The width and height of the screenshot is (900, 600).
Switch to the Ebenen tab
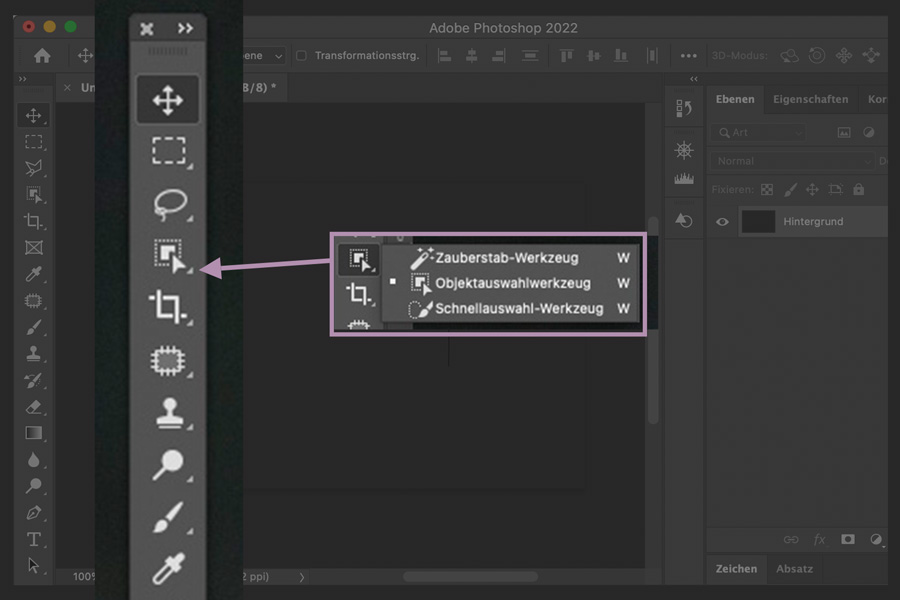(735, 99)
